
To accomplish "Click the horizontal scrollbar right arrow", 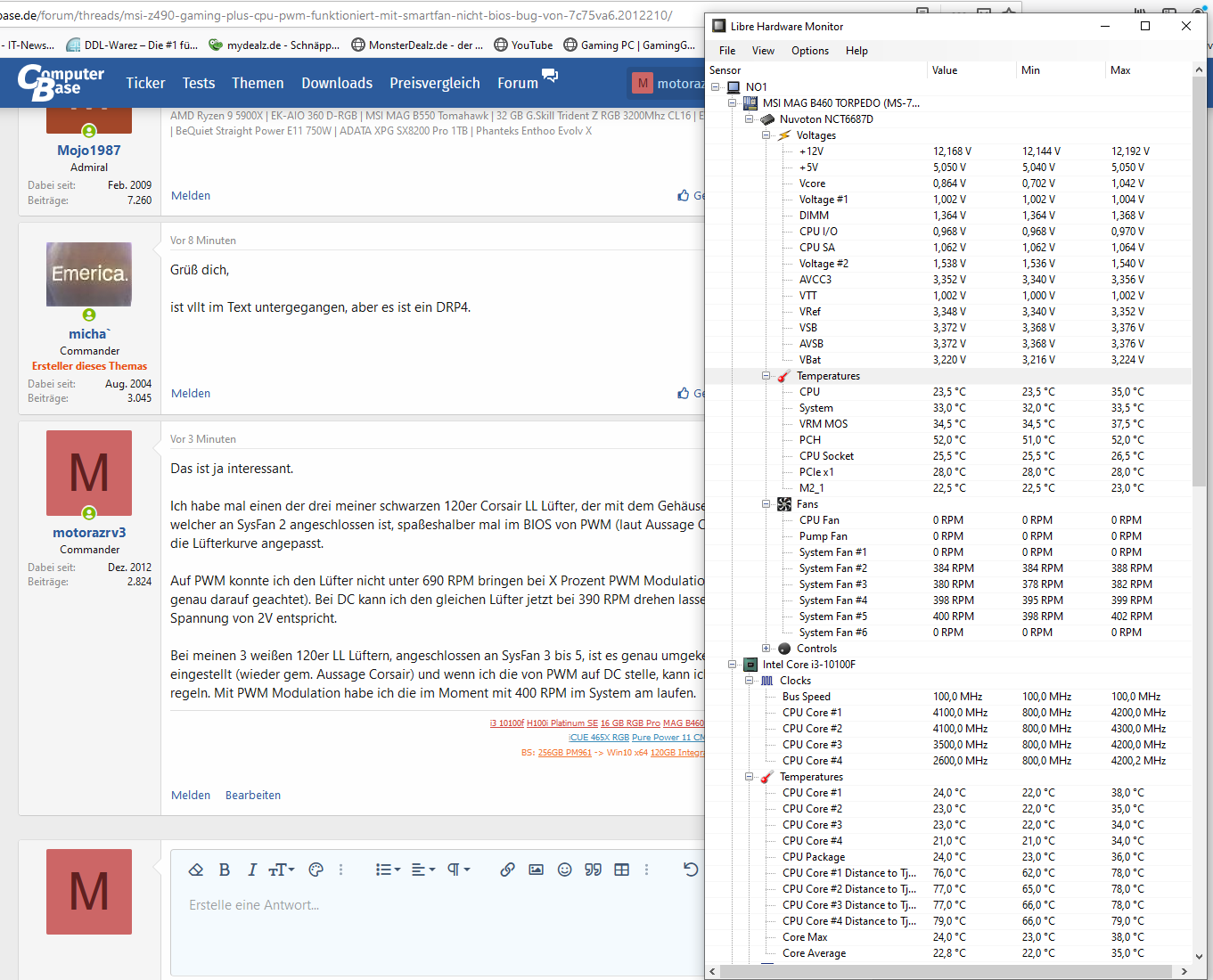I will pos(1184,971).
